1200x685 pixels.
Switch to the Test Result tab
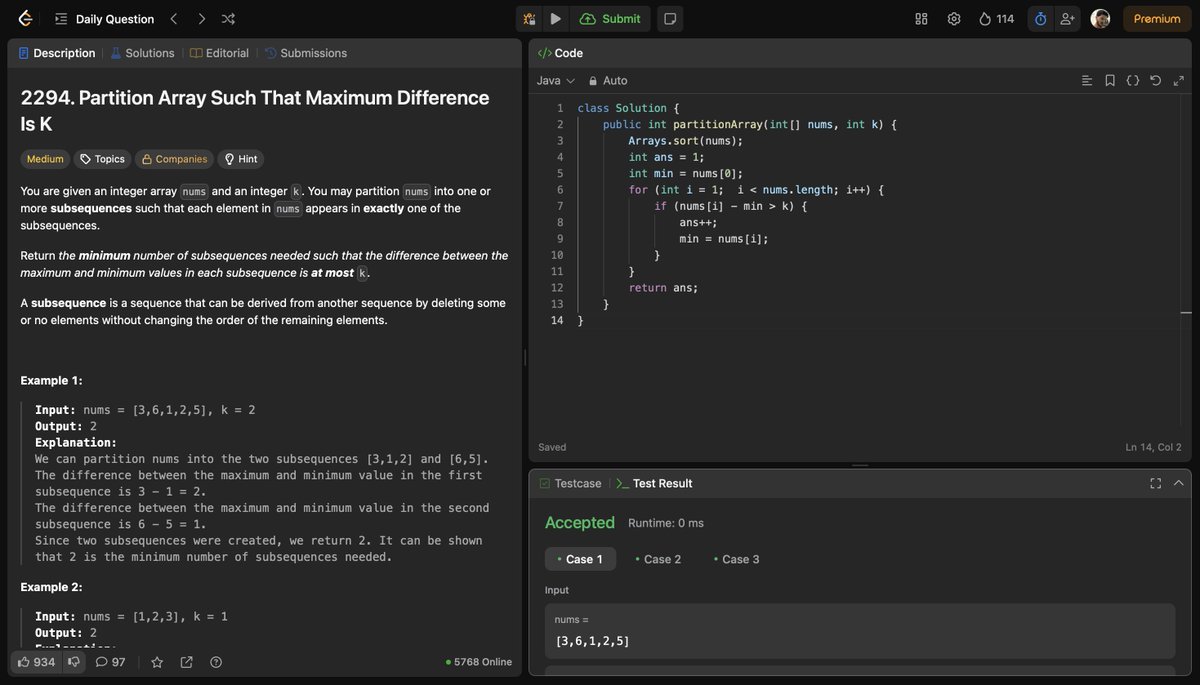point(654,483)
